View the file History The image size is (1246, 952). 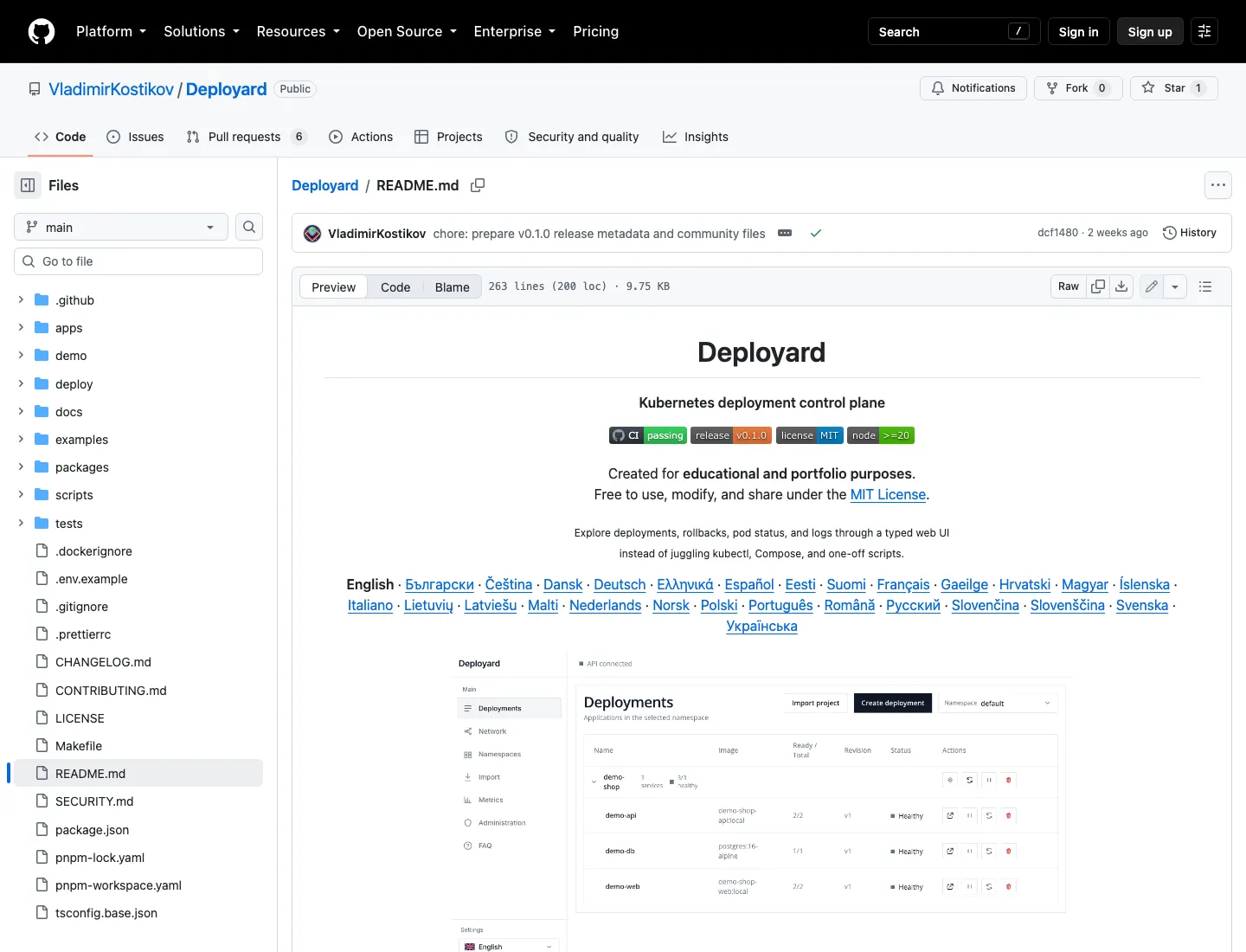pos(1190,233)
